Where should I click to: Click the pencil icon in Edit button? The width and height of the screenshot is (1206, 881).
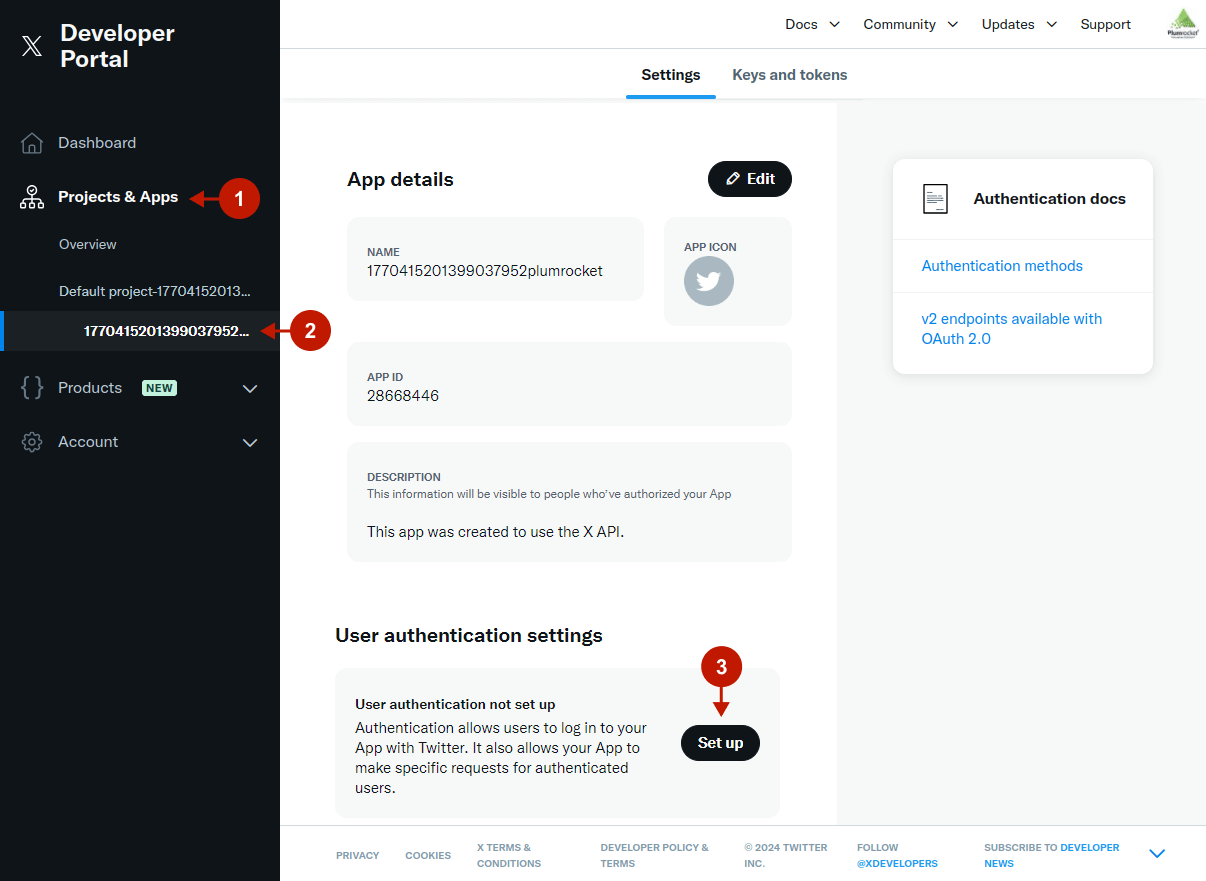[x=733, y=179]
